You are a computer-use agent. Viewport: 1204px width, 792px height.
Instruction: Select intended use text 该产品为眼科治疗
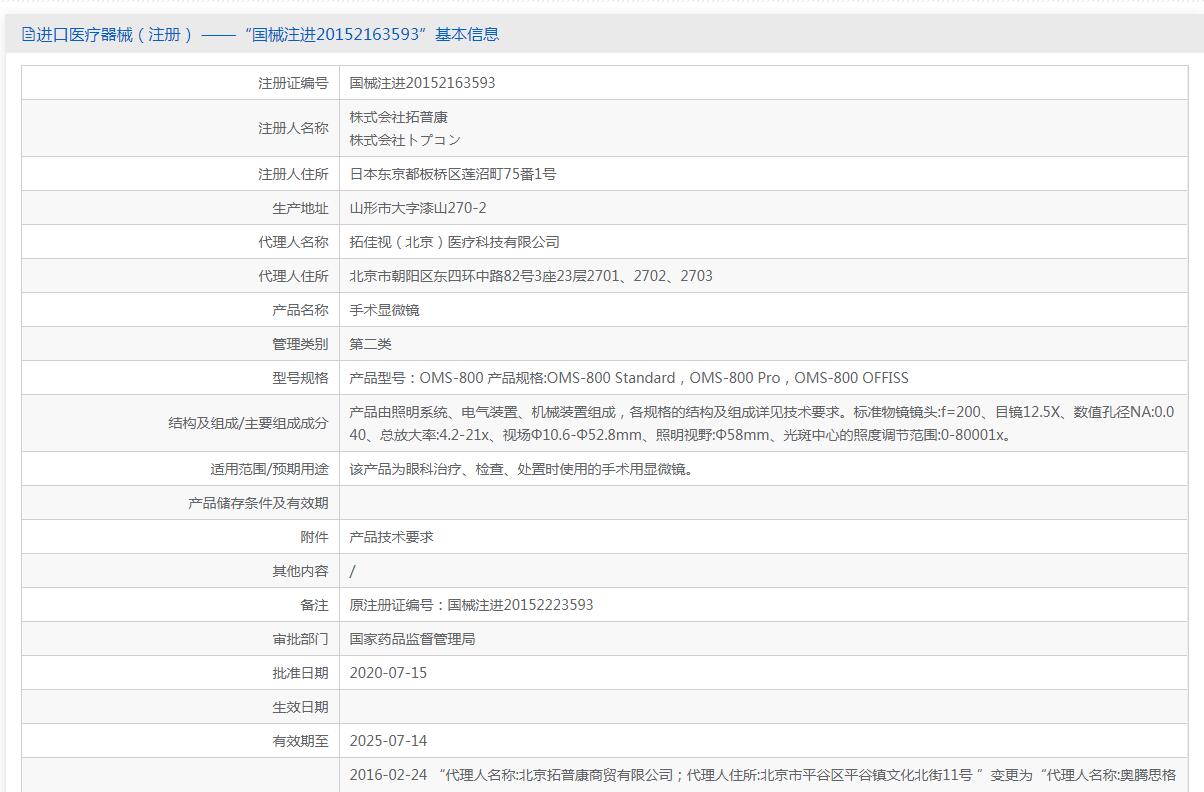click(521, 469)
